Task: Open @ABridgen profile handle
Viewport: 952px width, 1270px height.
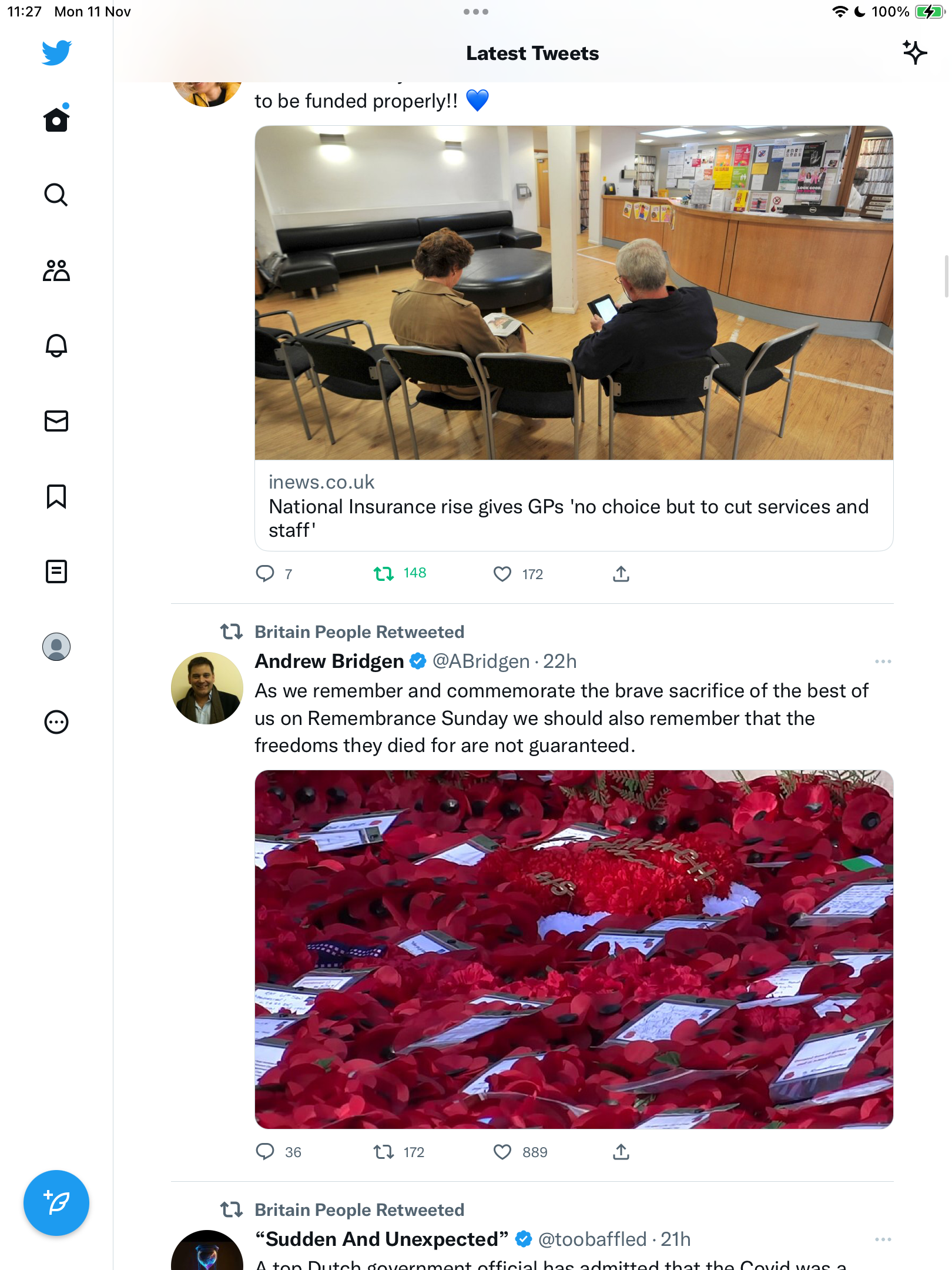Action: [481, 661]
